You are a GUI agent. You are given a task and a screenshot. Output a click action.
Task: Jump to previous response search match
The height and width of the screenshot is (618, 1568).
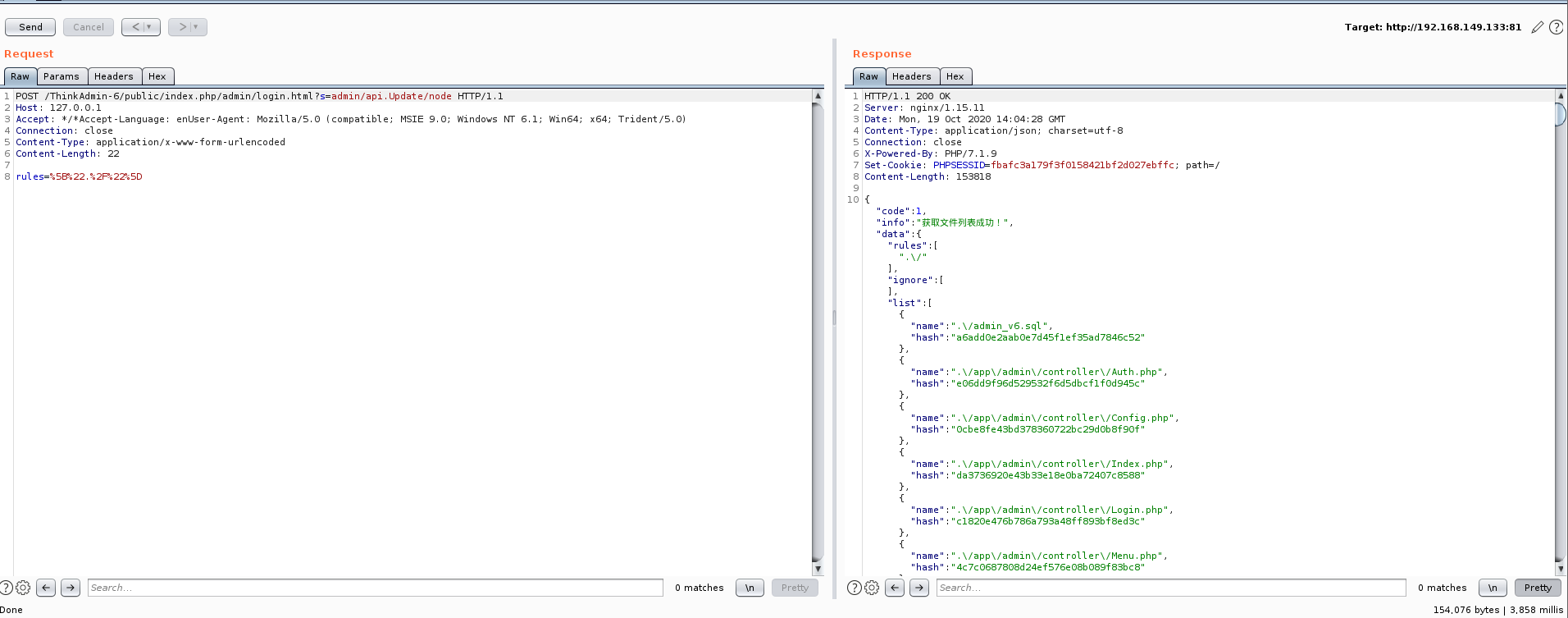(896, 588)
